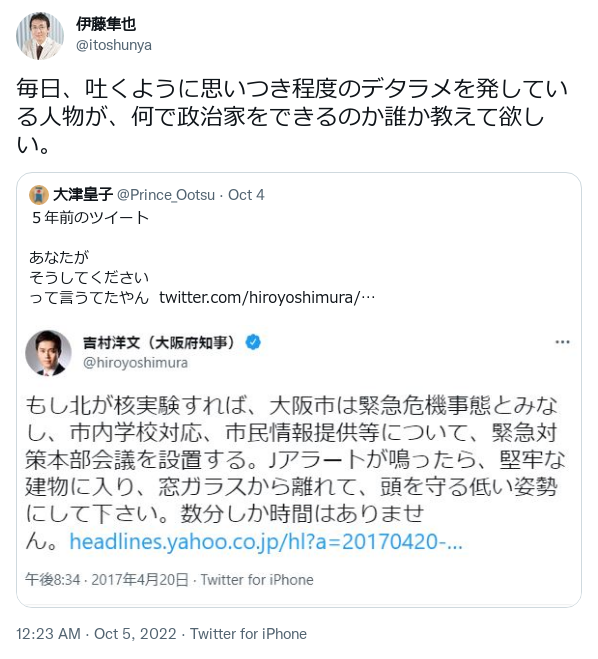The image size is (598, 659).
Task: Open the 大津皇子 quoted author name
Action: click(83, 195)
